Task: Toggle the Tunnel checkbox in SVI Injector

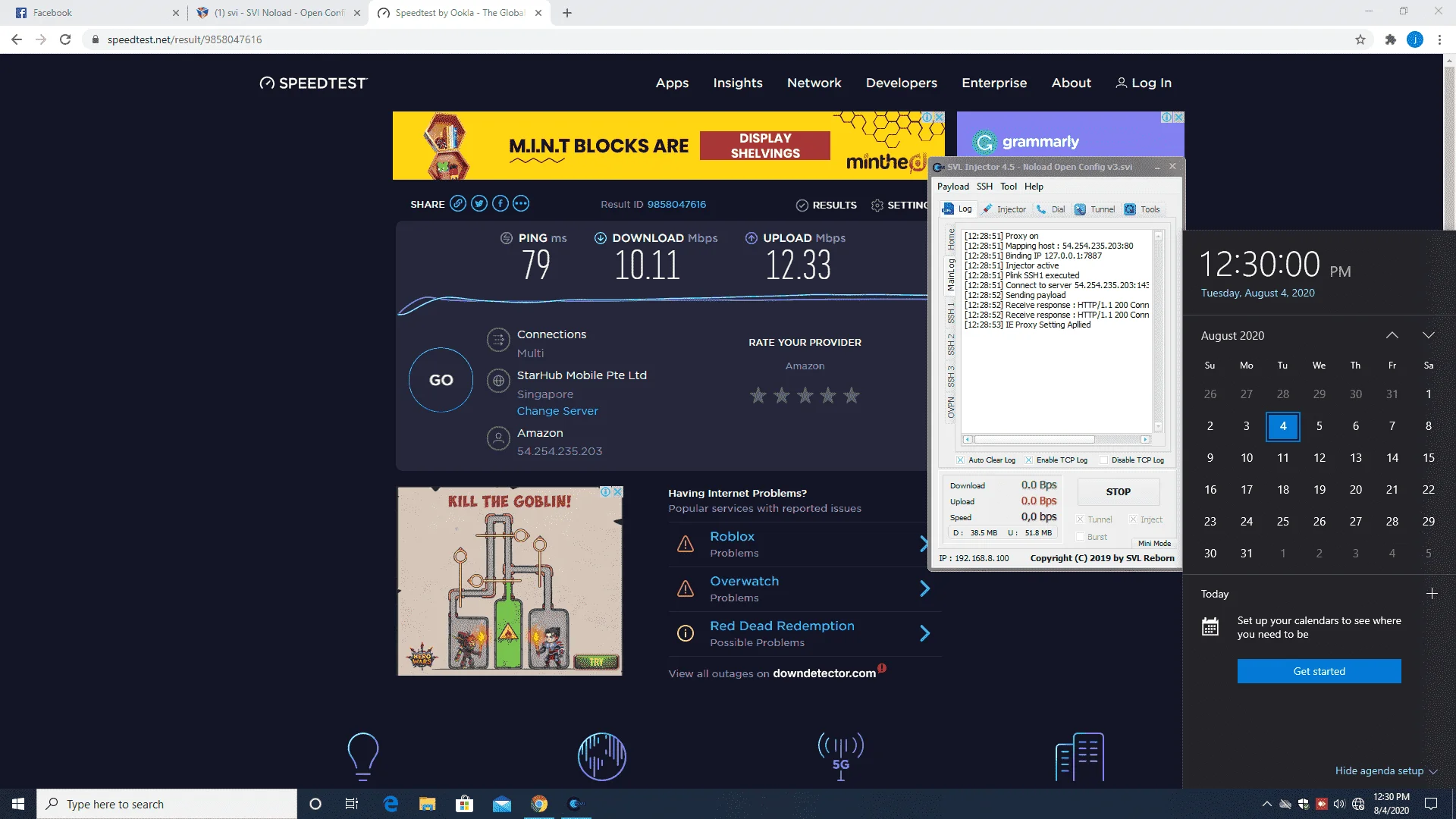Action: (1080, 519)
